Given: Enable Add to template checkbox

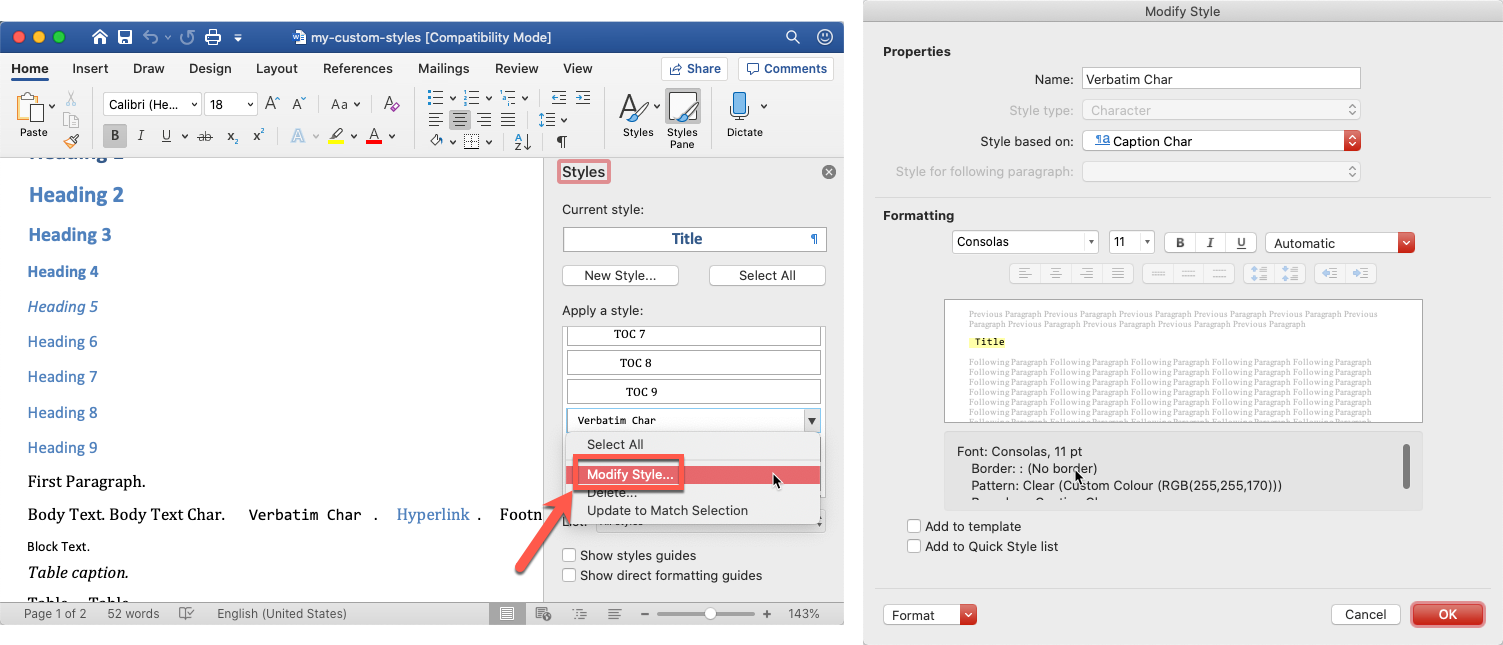Looking at the screenshot, I should 914,526.
